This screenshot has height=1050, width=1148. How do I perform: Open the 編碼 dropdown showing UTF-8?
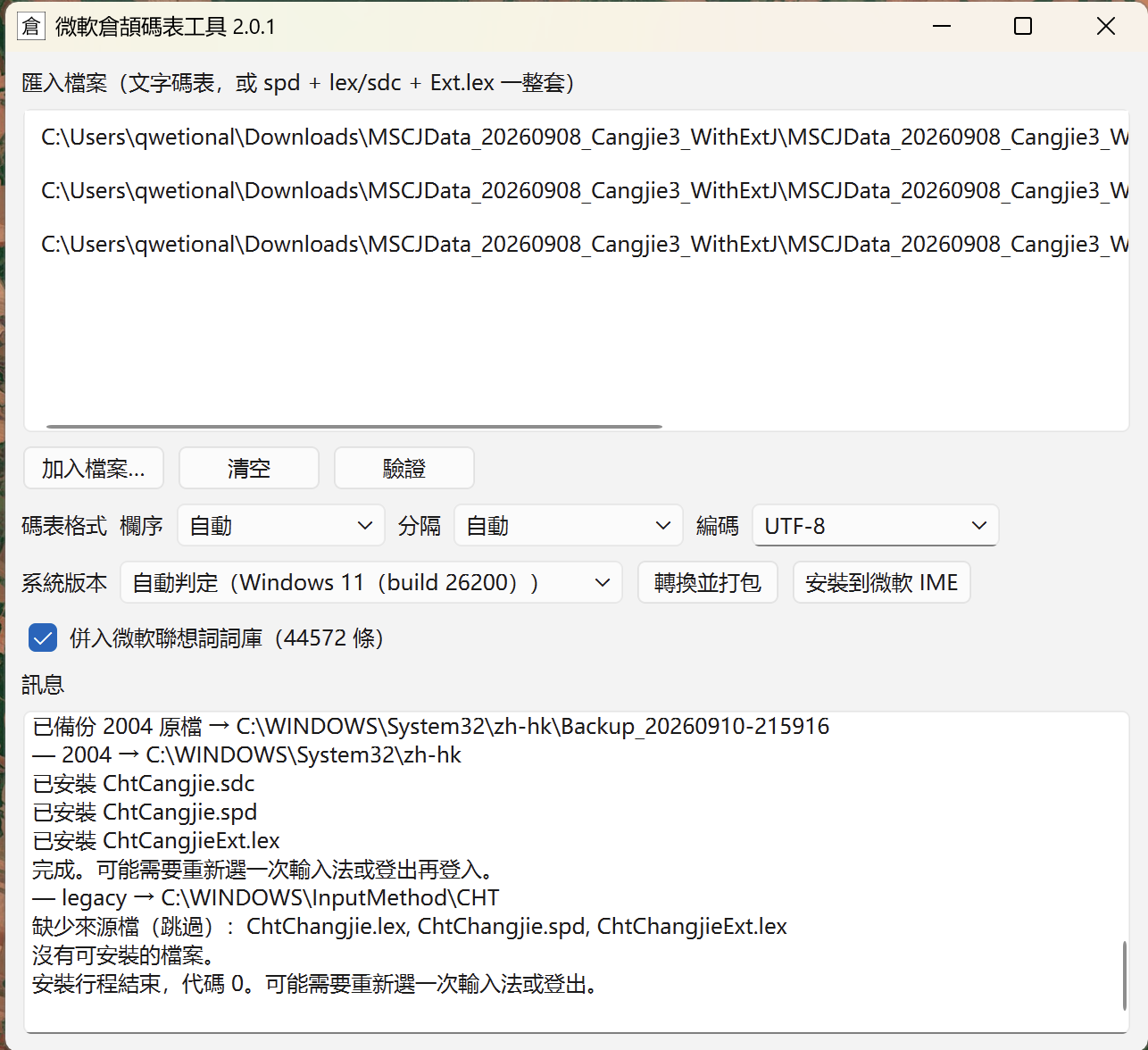pyautogui.click(x=876, y=526)
